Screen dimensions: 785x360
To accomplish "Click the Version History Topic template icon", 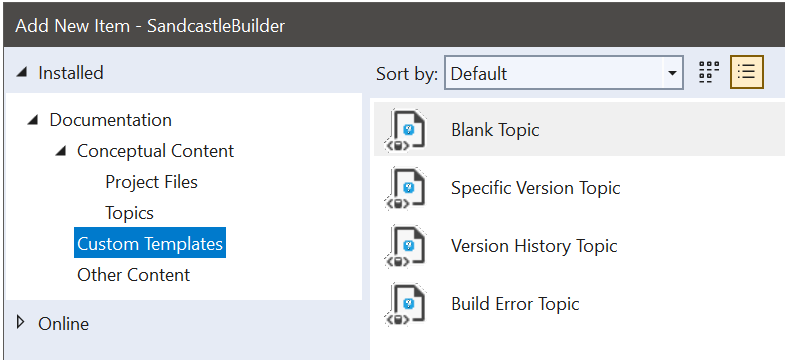I will [x=406, y=246].
